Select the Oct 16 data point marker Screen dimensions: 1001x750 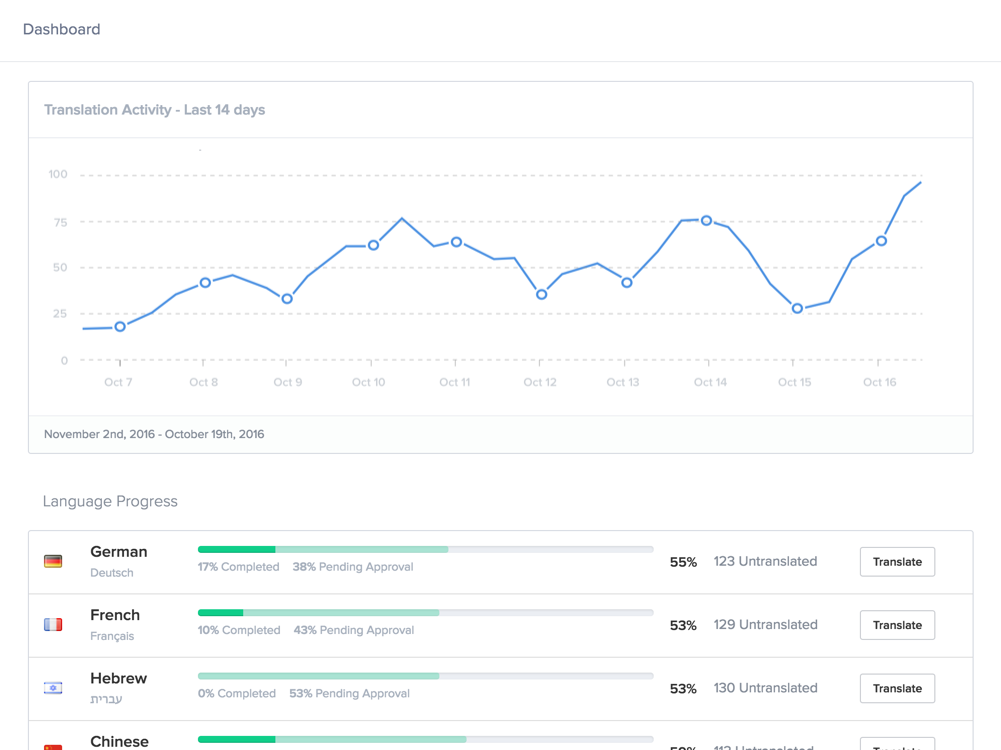(x=881, y=241)
